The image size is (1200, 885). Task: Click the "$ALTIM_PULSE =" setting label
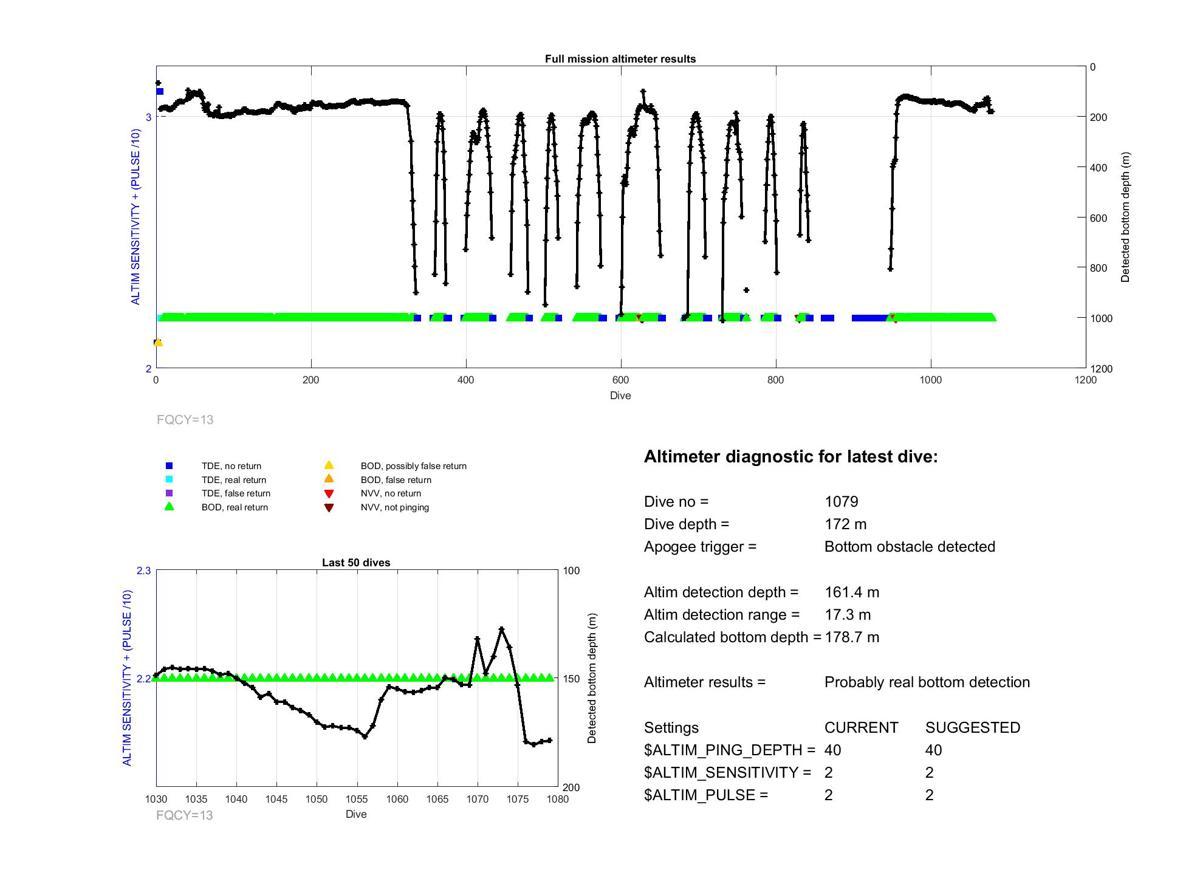(707, 795)
